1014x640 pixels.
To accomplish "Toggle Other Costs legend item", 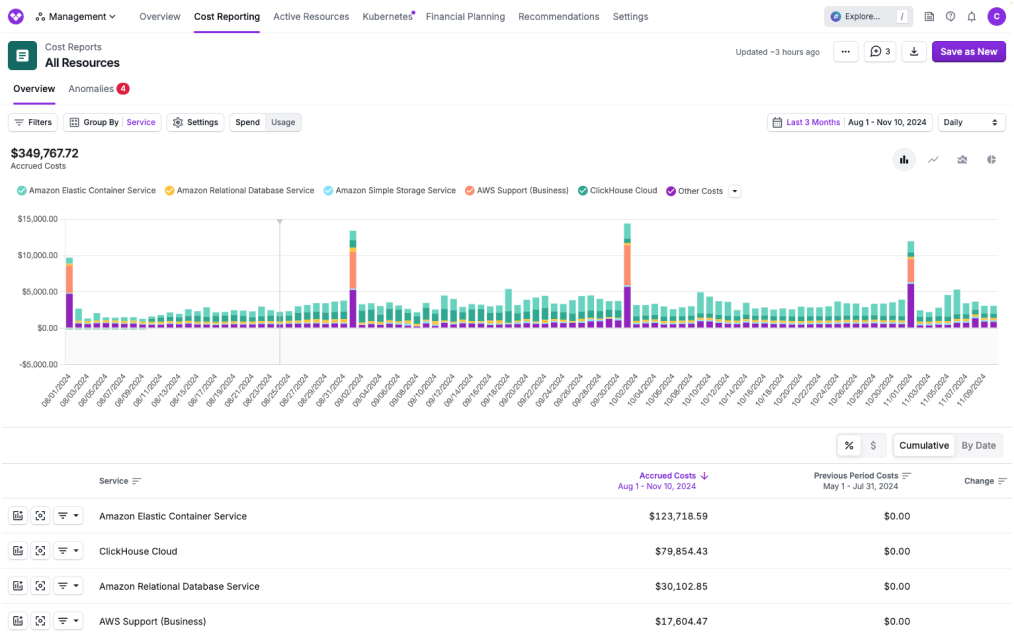I will pos(695,191).
